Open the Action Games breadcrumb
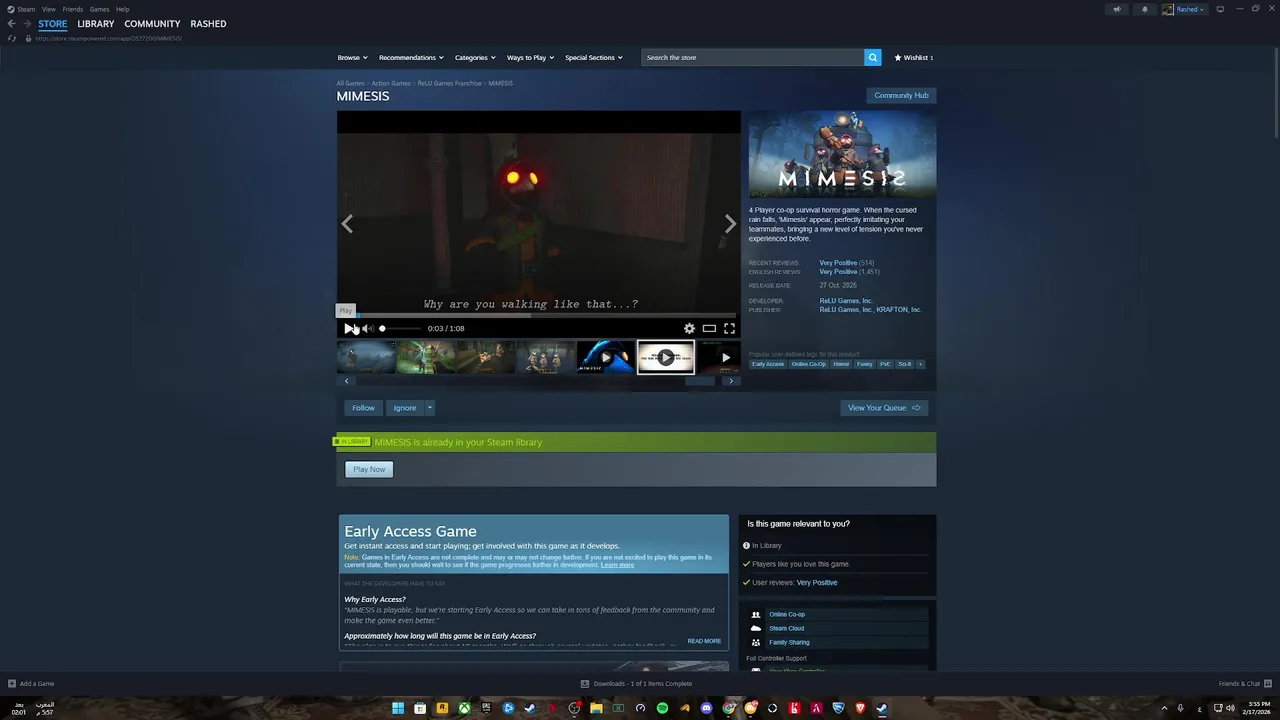The image size is (1280, 720). click(391, 84)
